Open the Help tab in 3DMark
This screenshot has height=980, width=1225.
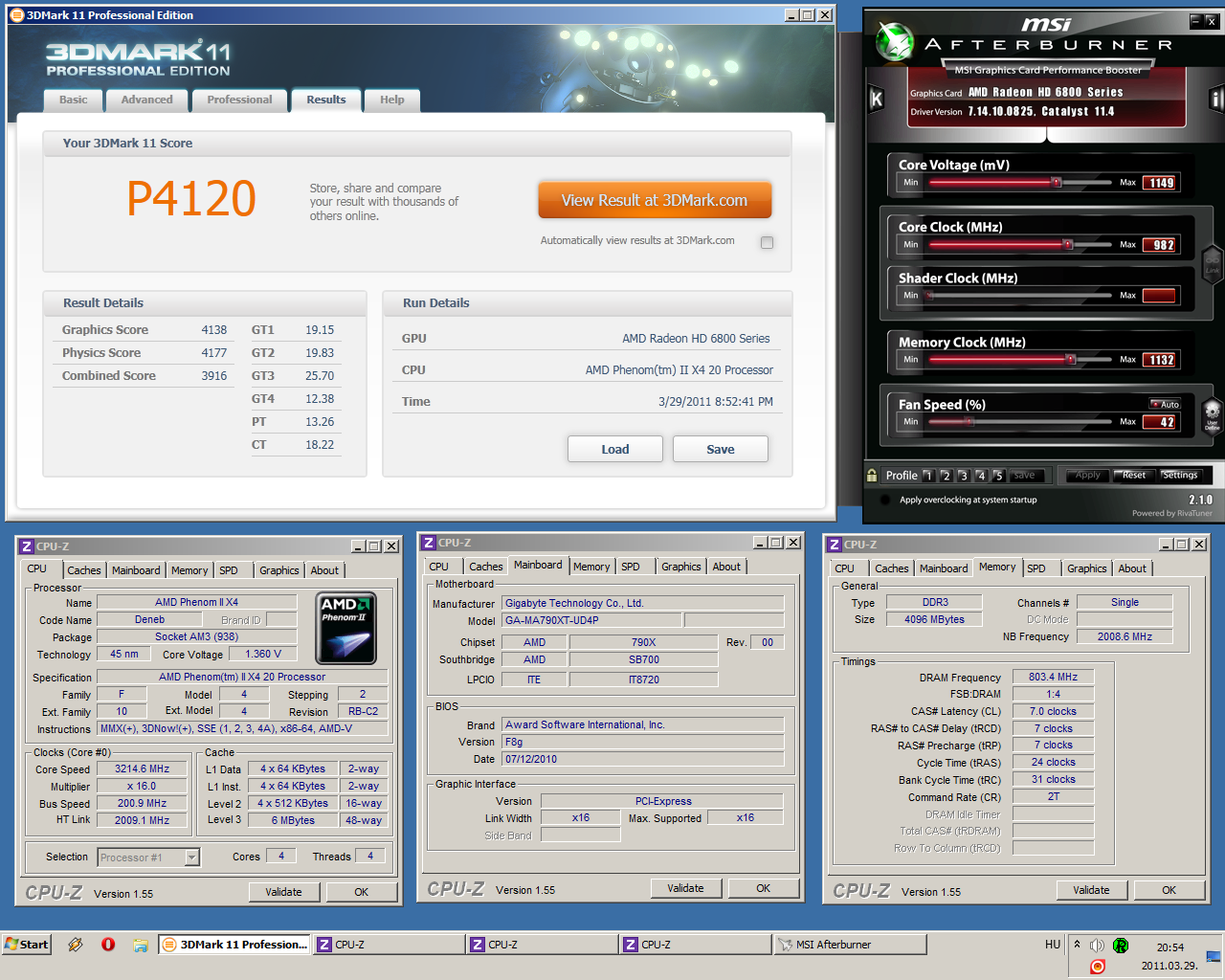pos(391,100)
